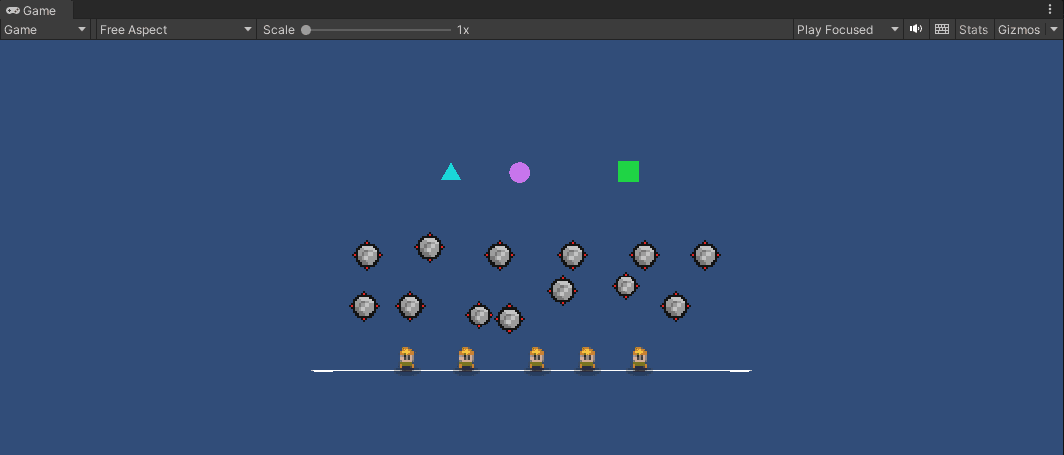Image resolution: width=1064 pixels, height=455 pixels.
Task: Select the rightmost orange player character
Action: point(640,358)
